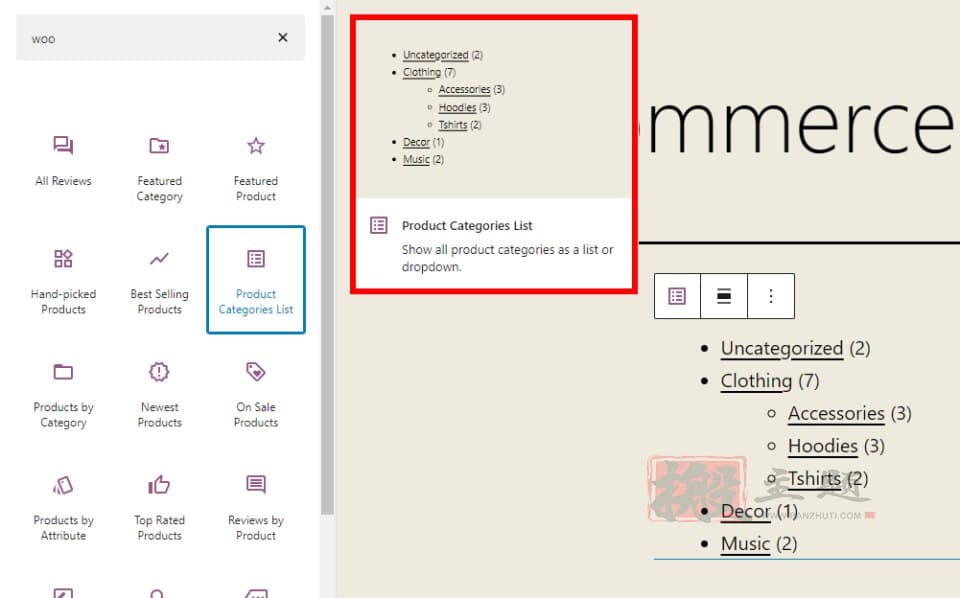Image resolution: width=960 pixels, height=598 pixels.
Task: Click the Decor link in block preview
Action: 416,142
